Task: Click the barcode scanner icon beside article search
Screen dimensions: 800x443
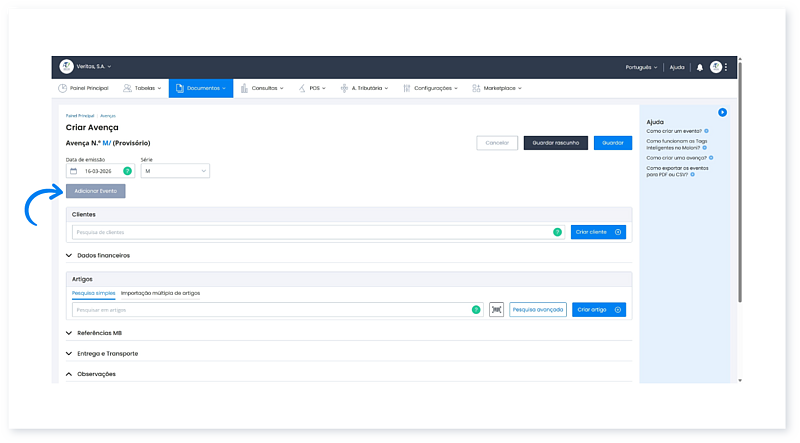Action: point(496,310)
